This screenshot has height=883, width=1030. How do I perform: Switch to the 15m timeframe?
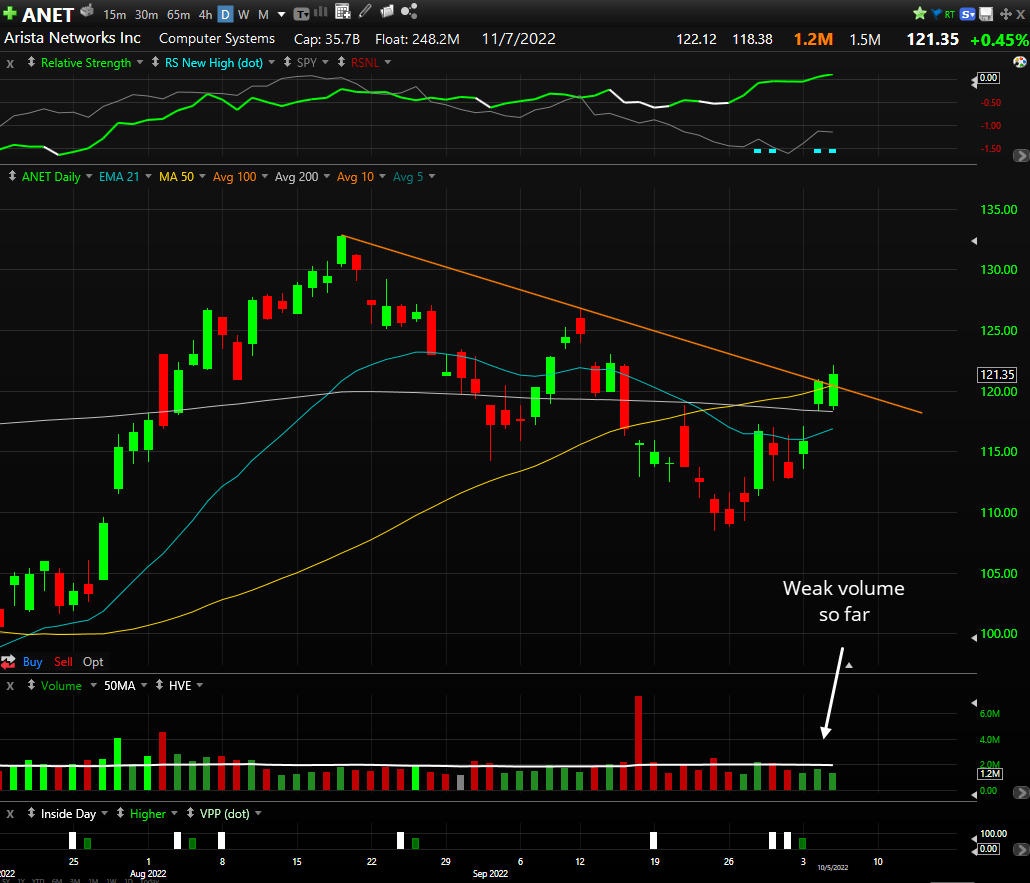[x=114, y=14]
